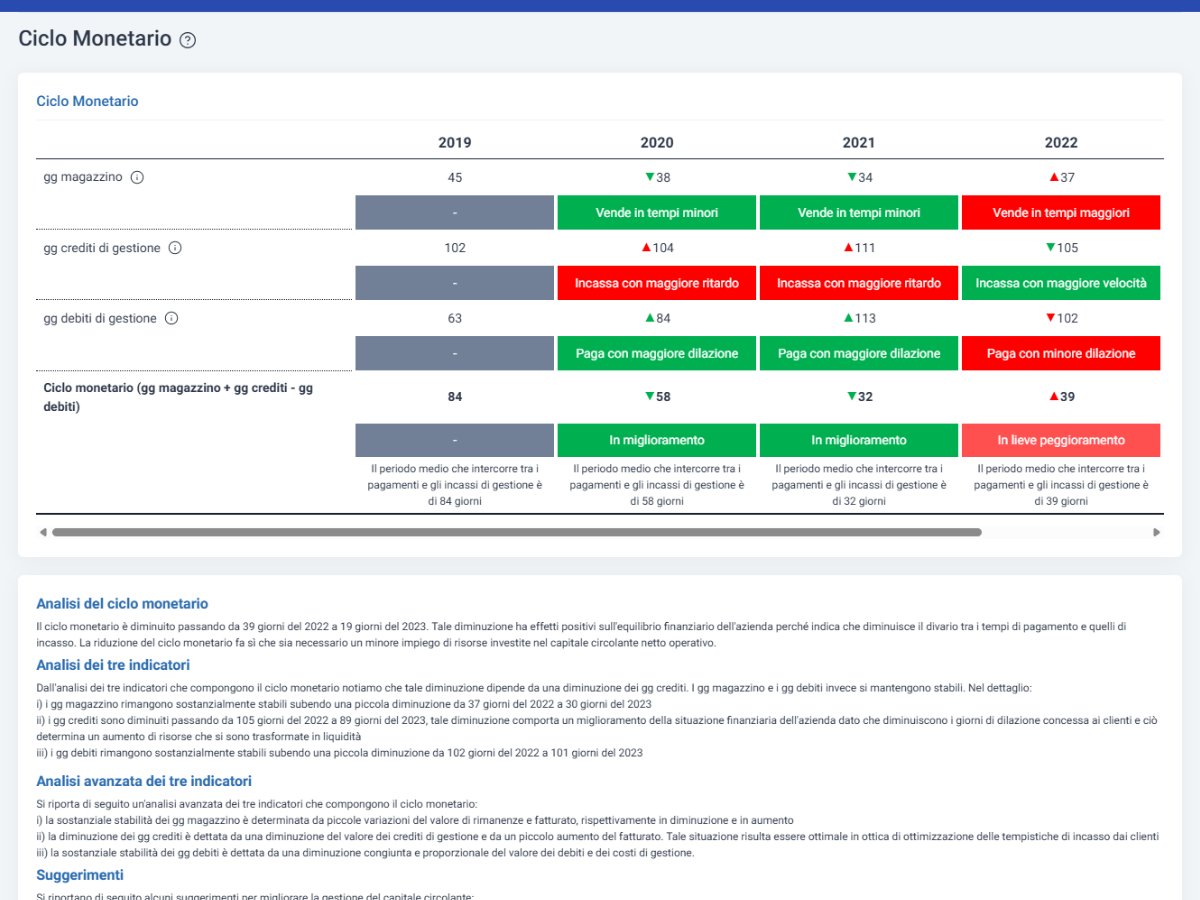Click 2020 badge 'Vende in tempi minori'
Viewport: 1200px width, 900px height.
pos(657,212)
